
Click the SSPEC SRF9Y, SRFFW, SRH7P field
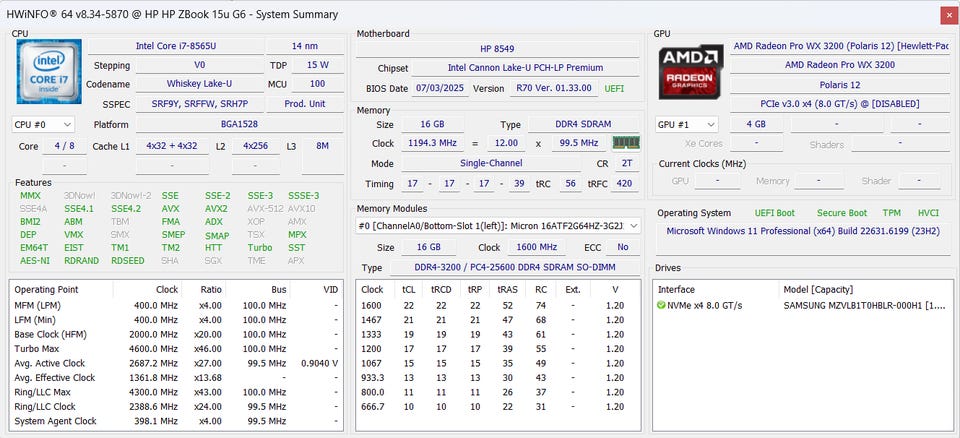199,104
